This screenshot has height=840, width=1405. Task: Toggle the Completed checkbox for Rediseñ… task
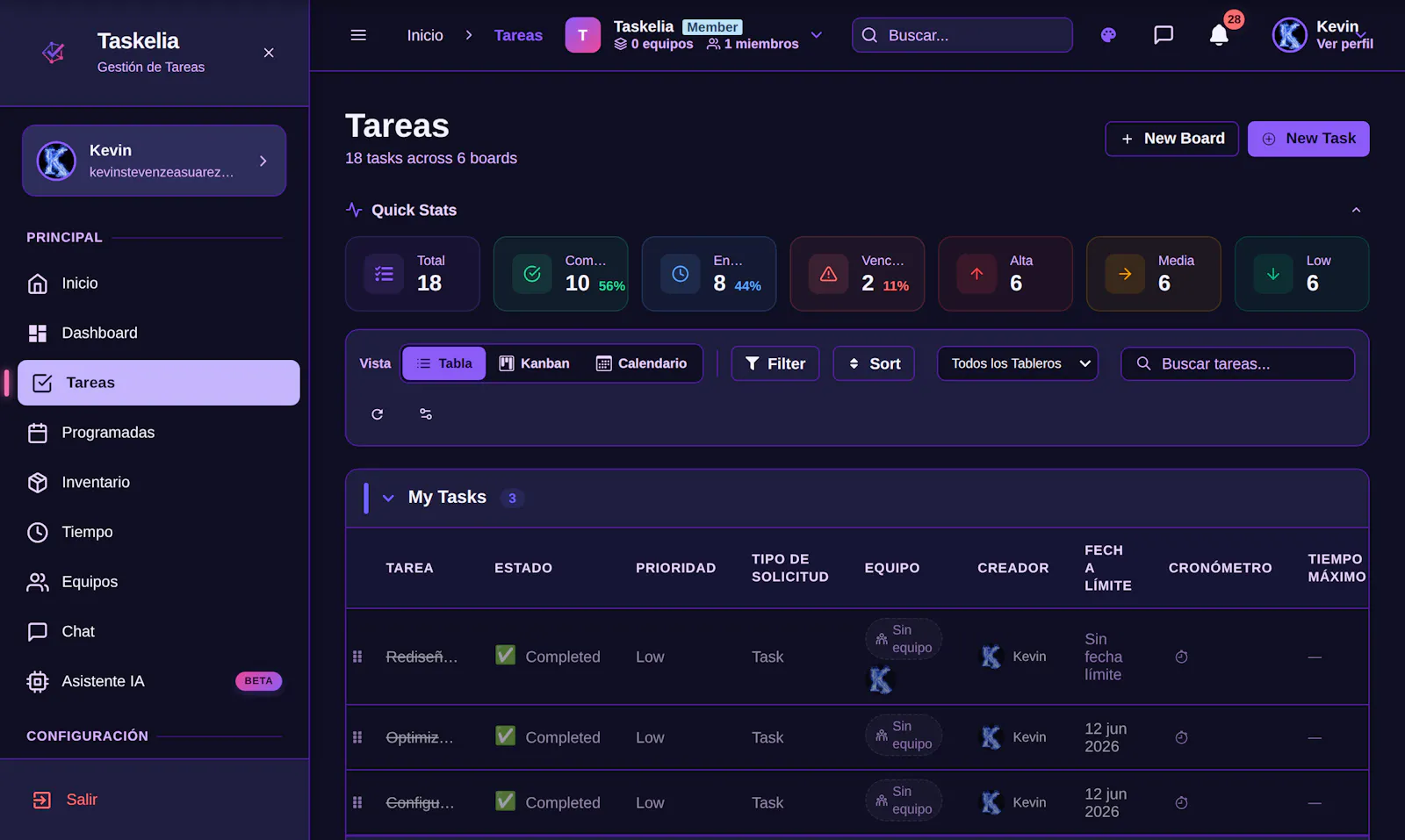506,655
